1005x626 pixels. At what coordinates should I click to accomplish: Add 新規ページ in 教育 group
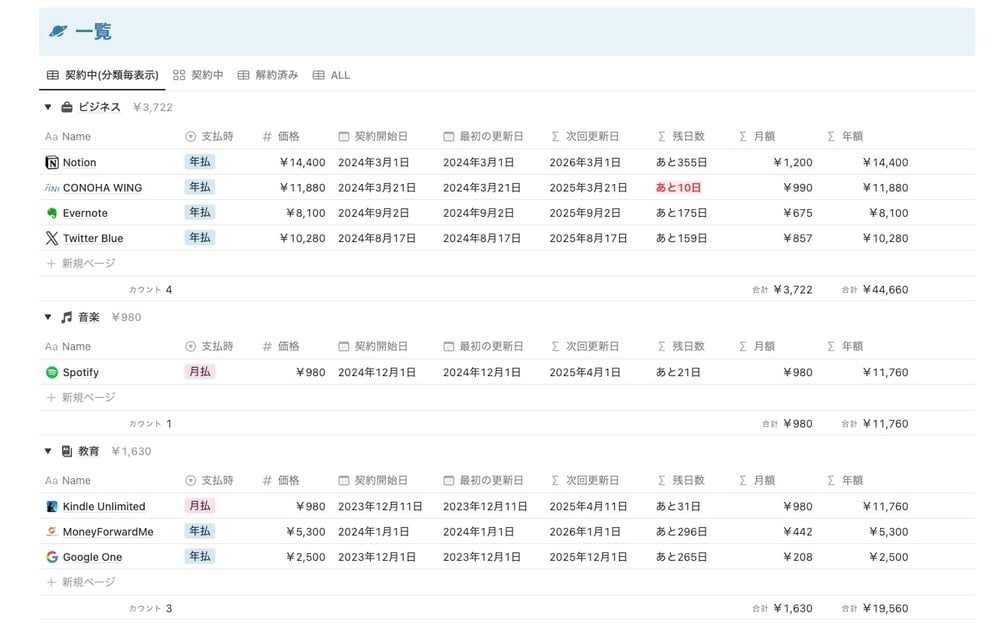81,582
